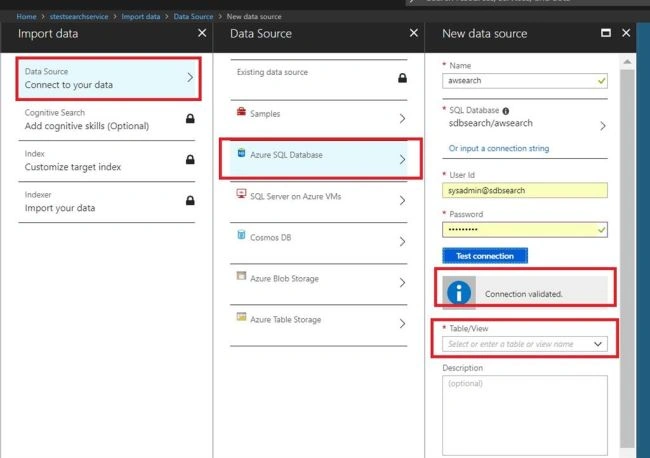Click the Azure Table Storage icon
Image resolution: width=650 pixels, height=458 pixels.
(x=241, y=317)
